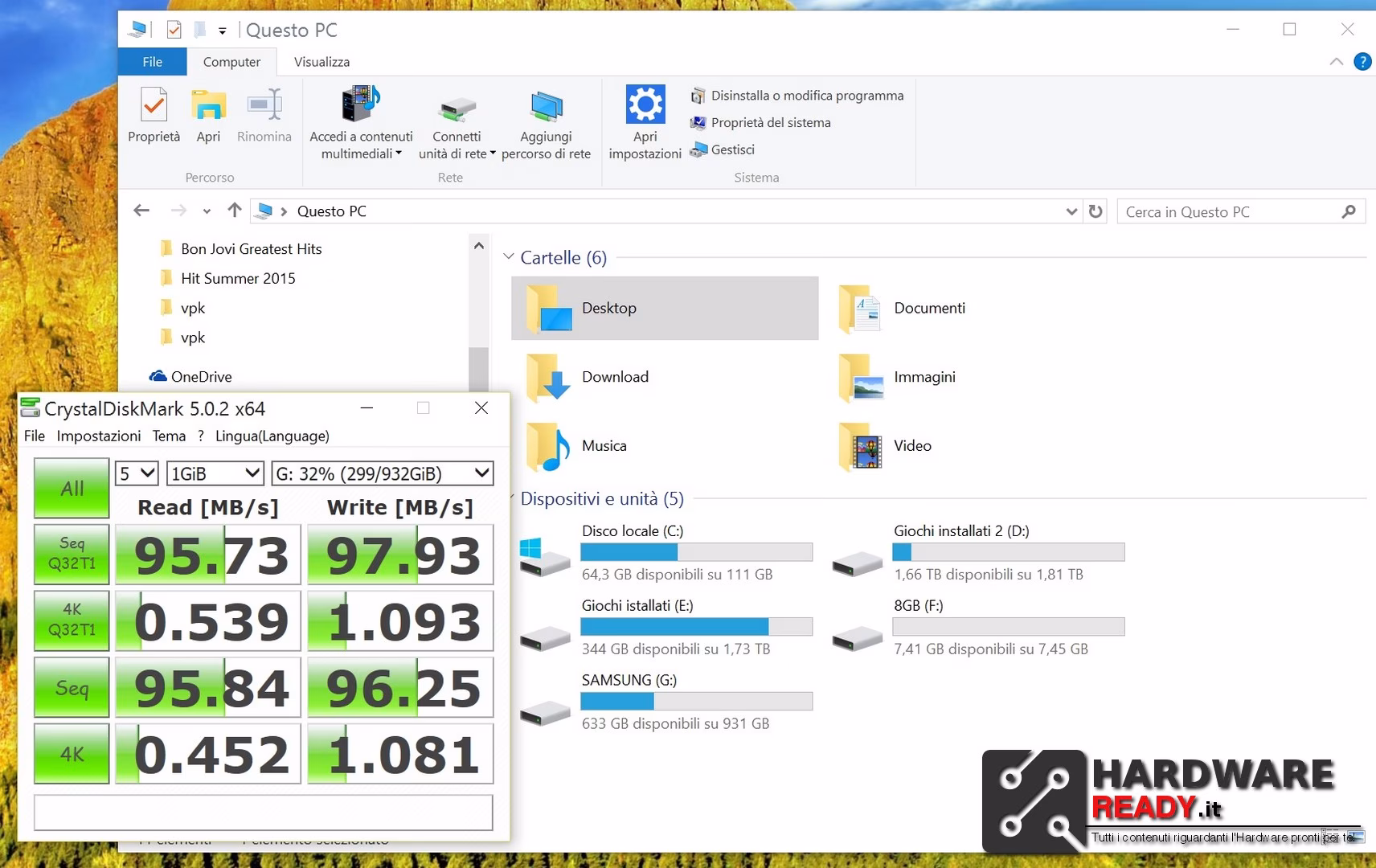Select Bon Jovi Greatest Hits folder
Viewport: 1376px width, 868px height.
coord(241,249)
